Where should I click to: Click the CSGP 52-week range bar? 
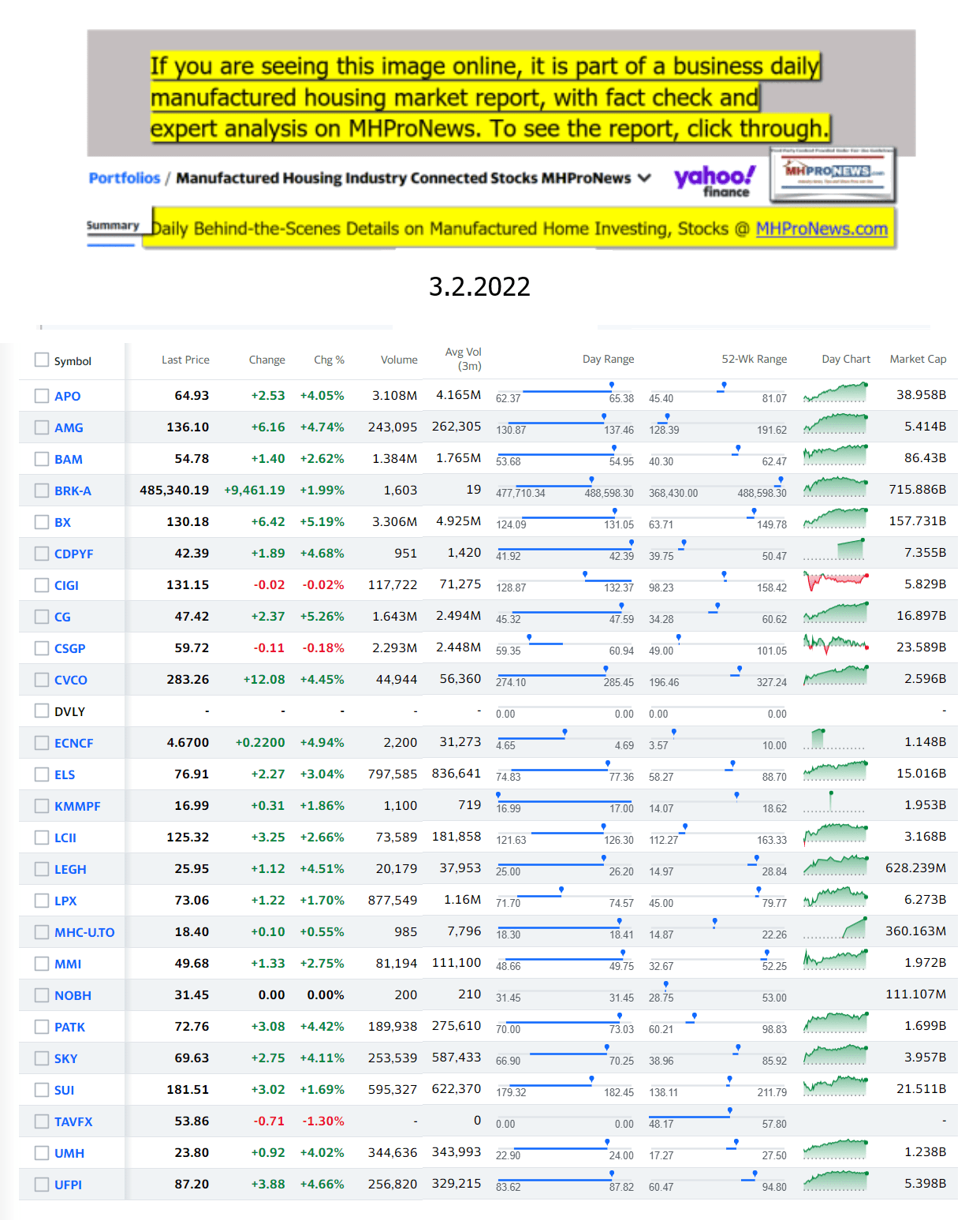tap(717, 645)
